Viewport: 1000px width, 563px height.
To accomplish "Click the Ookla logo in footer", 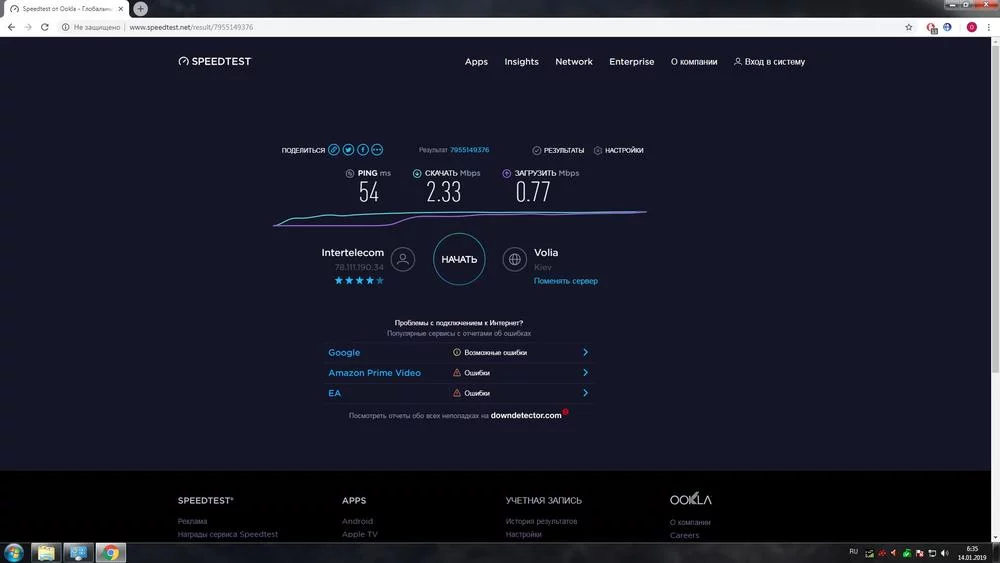I will 691,499.
